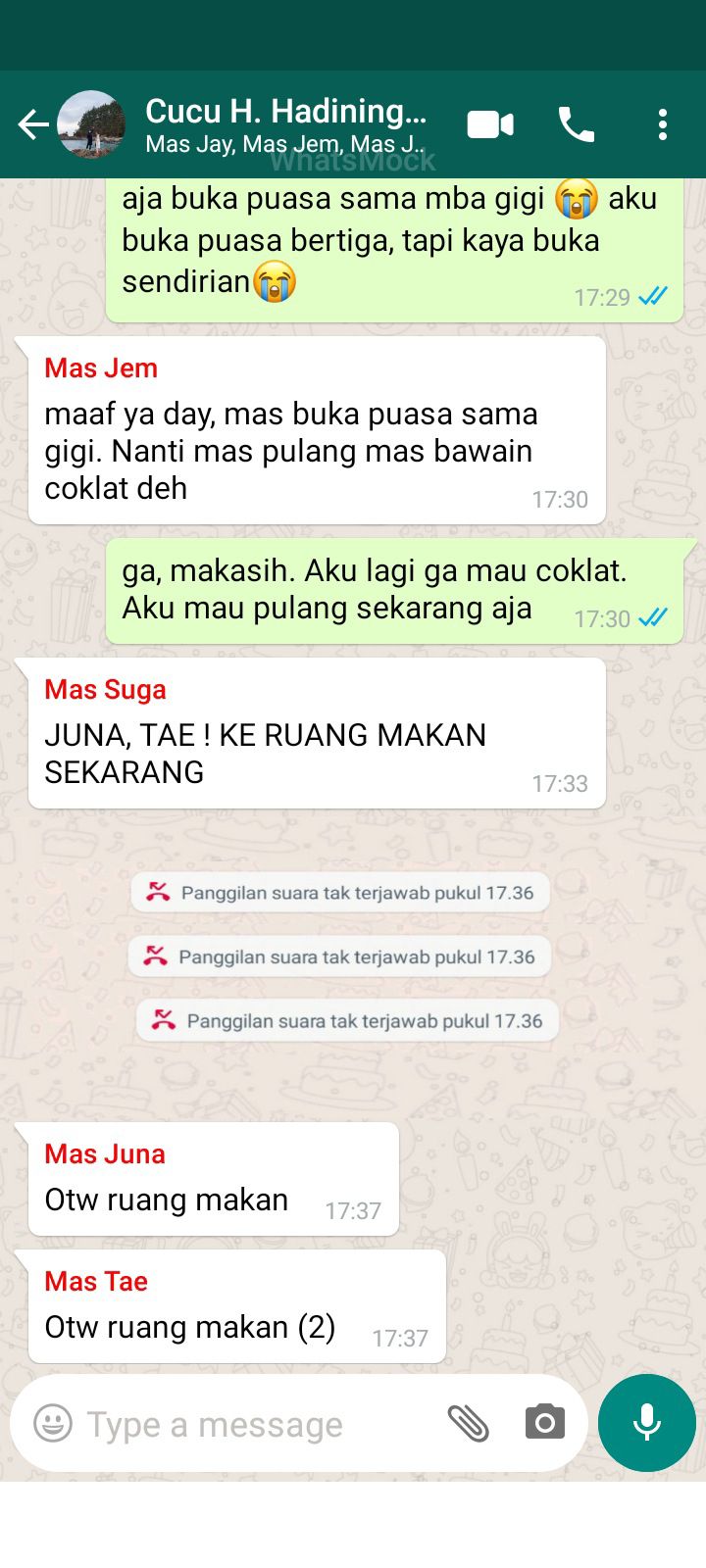706x1568 pixels.
Task: Start a voice call with the group
Action: tap(577, 124)
